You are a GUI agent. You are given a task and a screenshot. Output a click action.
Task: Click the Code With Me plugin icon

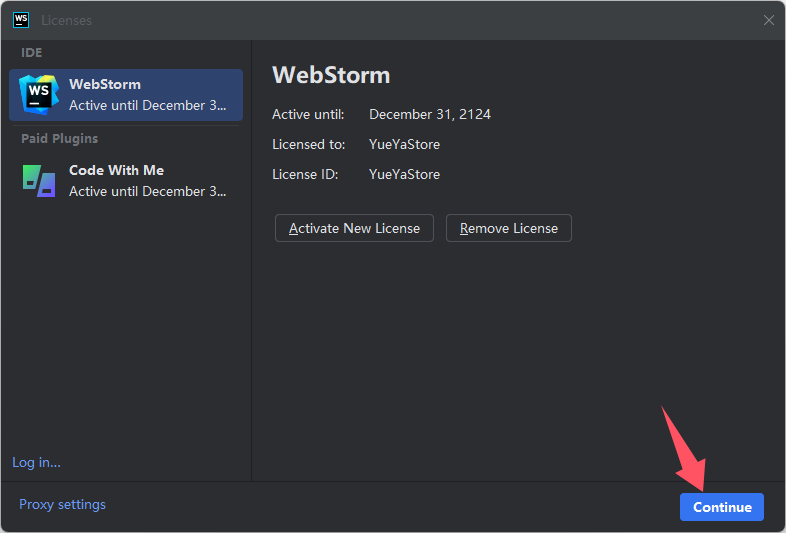point(39,181)
